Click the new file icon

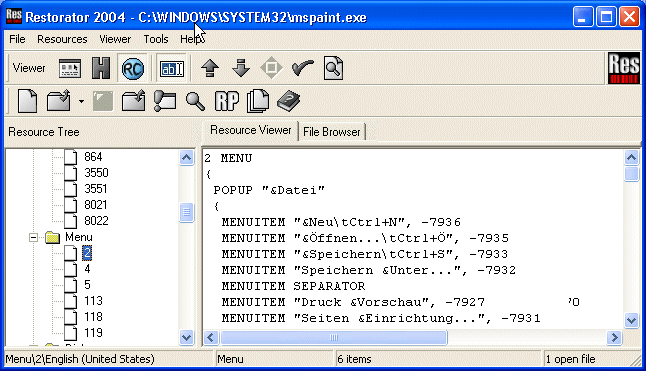(x=28, y=101)
